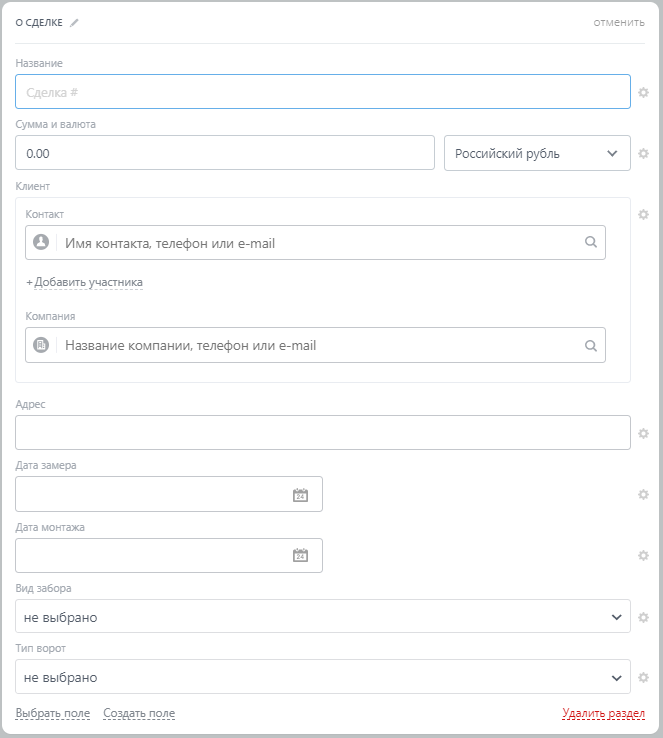The height and width of the screenshot is (738, 663).
Task: Click the отменить link
Action: (x=619, y=23)
